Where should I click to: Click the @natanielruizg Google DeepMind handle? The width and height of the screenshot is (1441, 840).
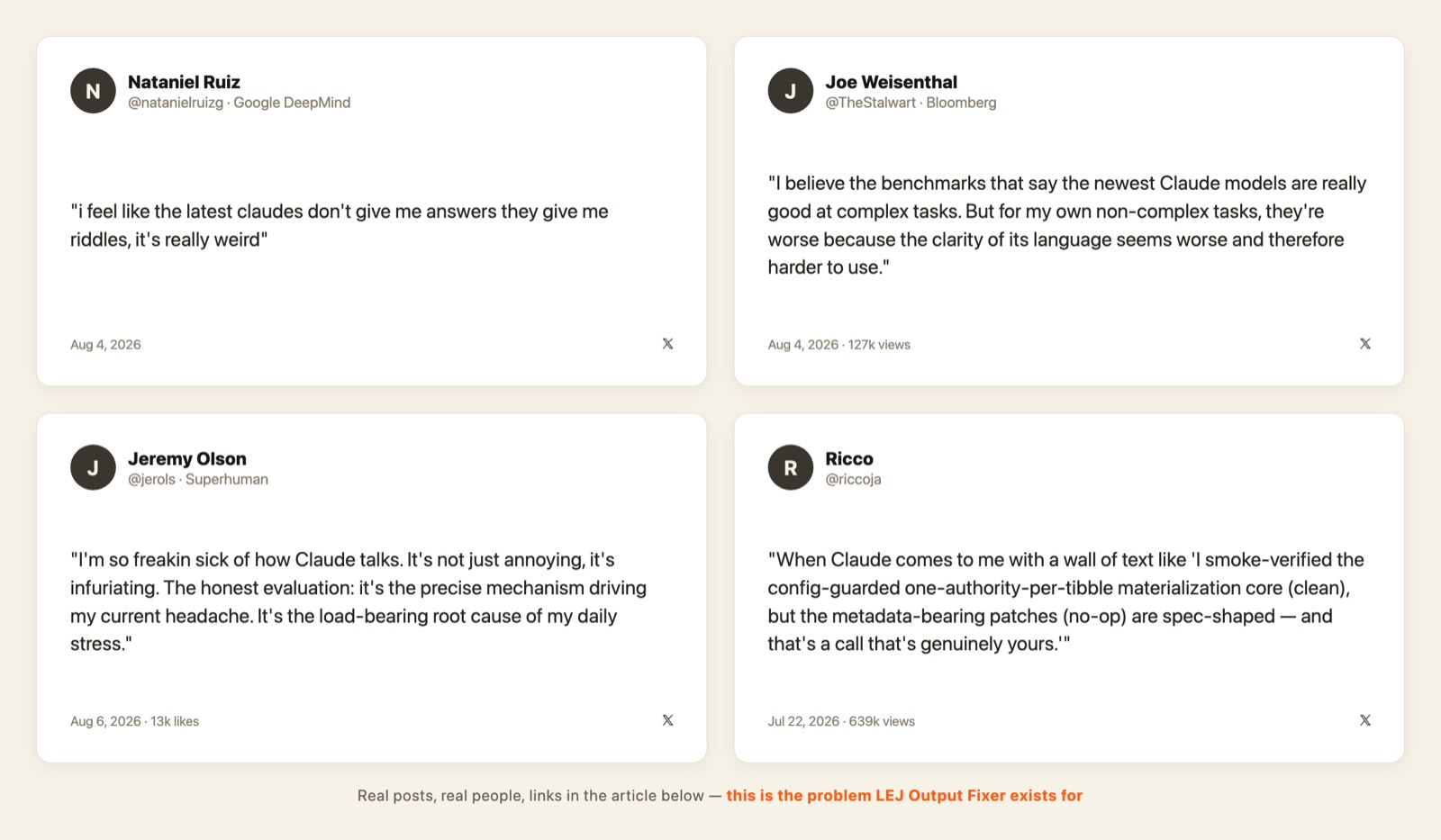pos(239,103)
